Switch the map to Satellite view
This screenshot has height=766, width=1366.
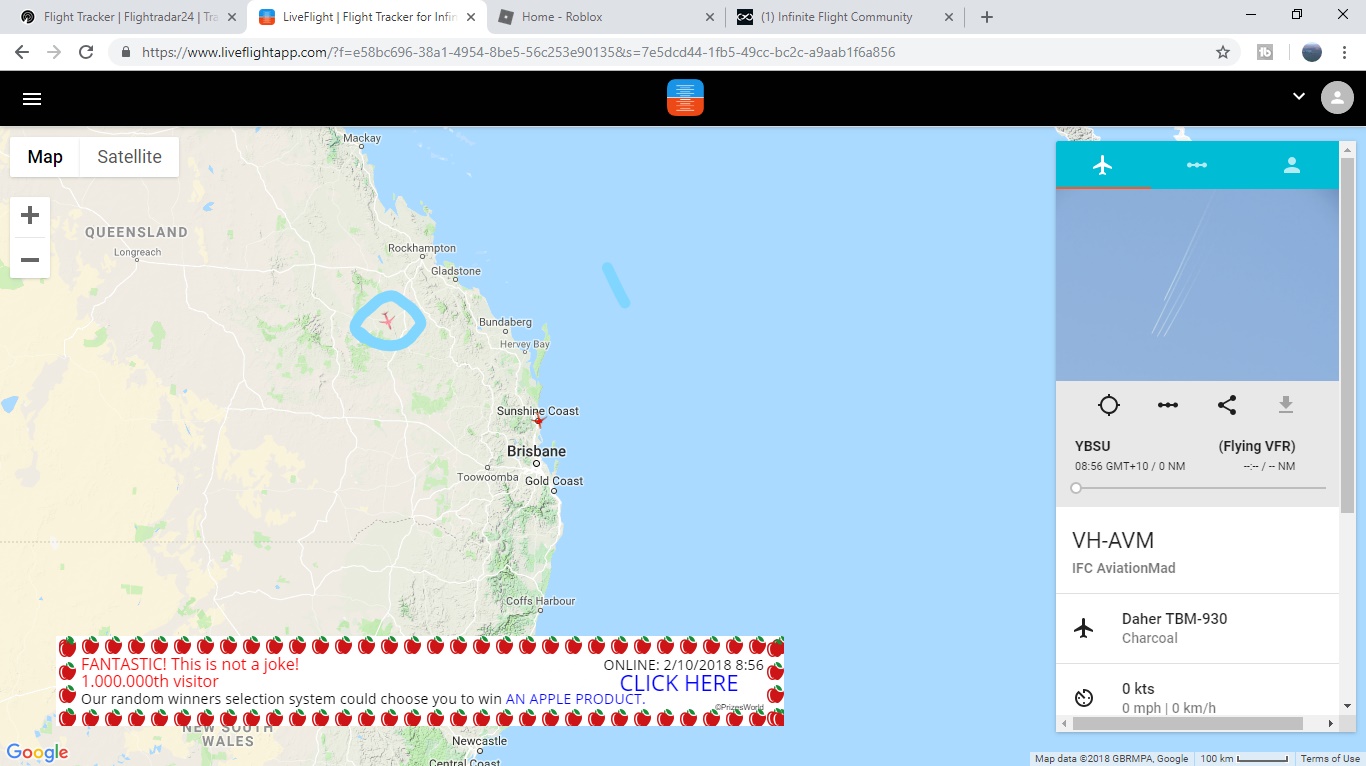pos(129,157)
